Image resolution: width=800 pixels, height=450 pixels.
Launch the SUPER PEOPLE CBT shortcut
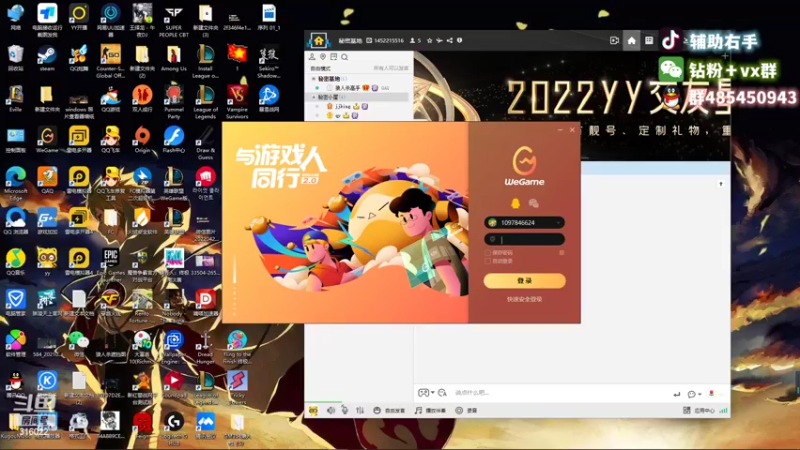pos(173,20)
